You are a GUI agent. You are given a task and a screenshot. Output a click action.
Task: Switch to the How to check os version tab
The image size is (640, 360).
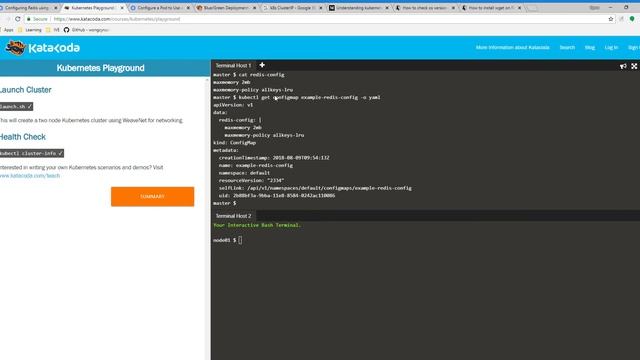coord(424,8)
